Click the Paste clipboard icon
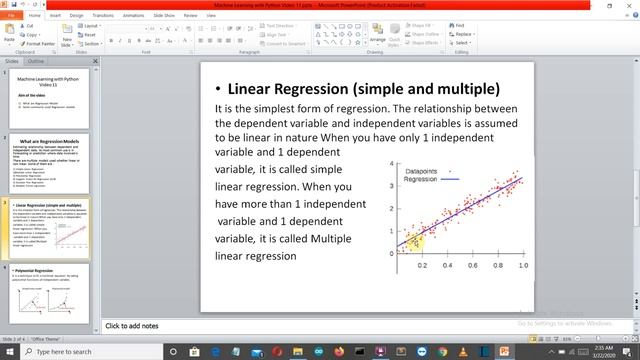The image size is (640, 360). [9, 30]
